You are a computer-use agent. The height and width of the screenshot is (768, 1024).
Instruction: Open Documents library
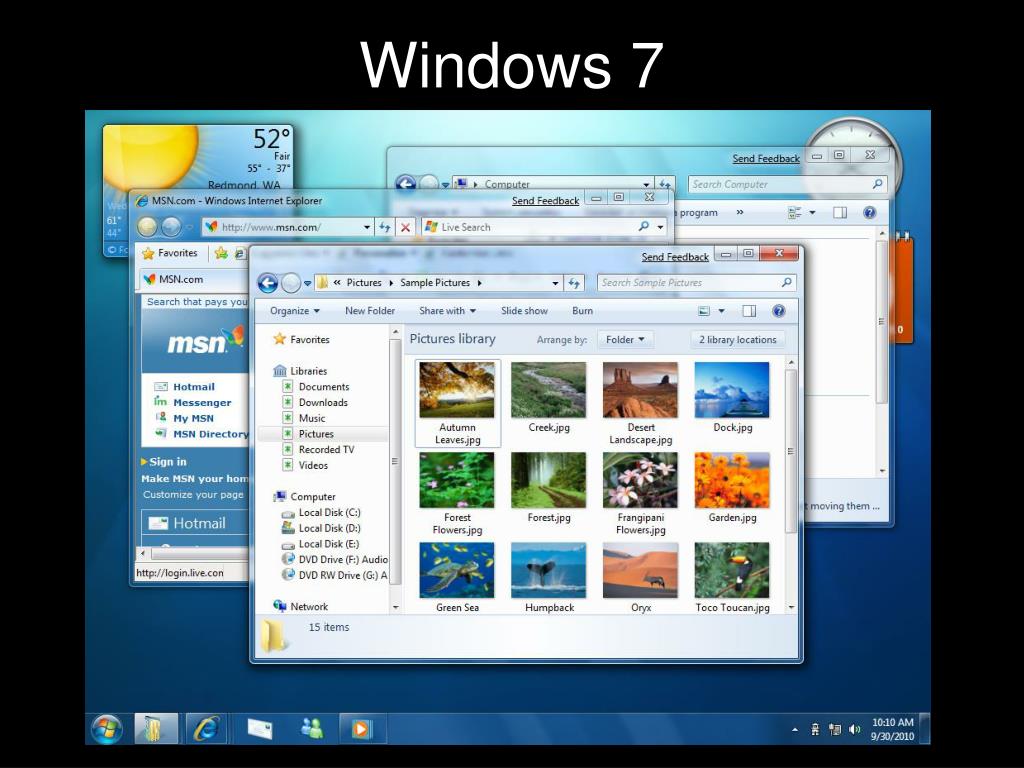pyautogui.click(x=324, y=387)
